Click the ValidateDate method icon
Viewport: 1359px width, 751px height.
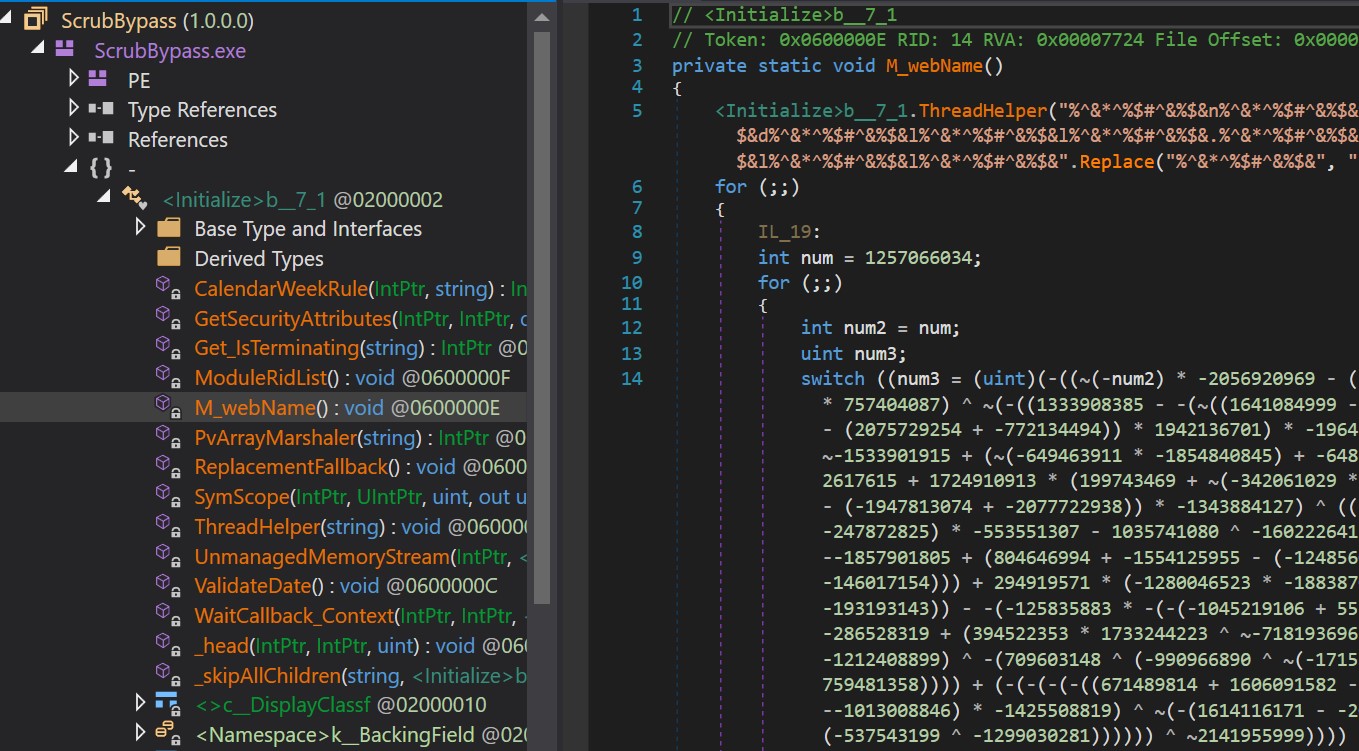click(167, 585)
